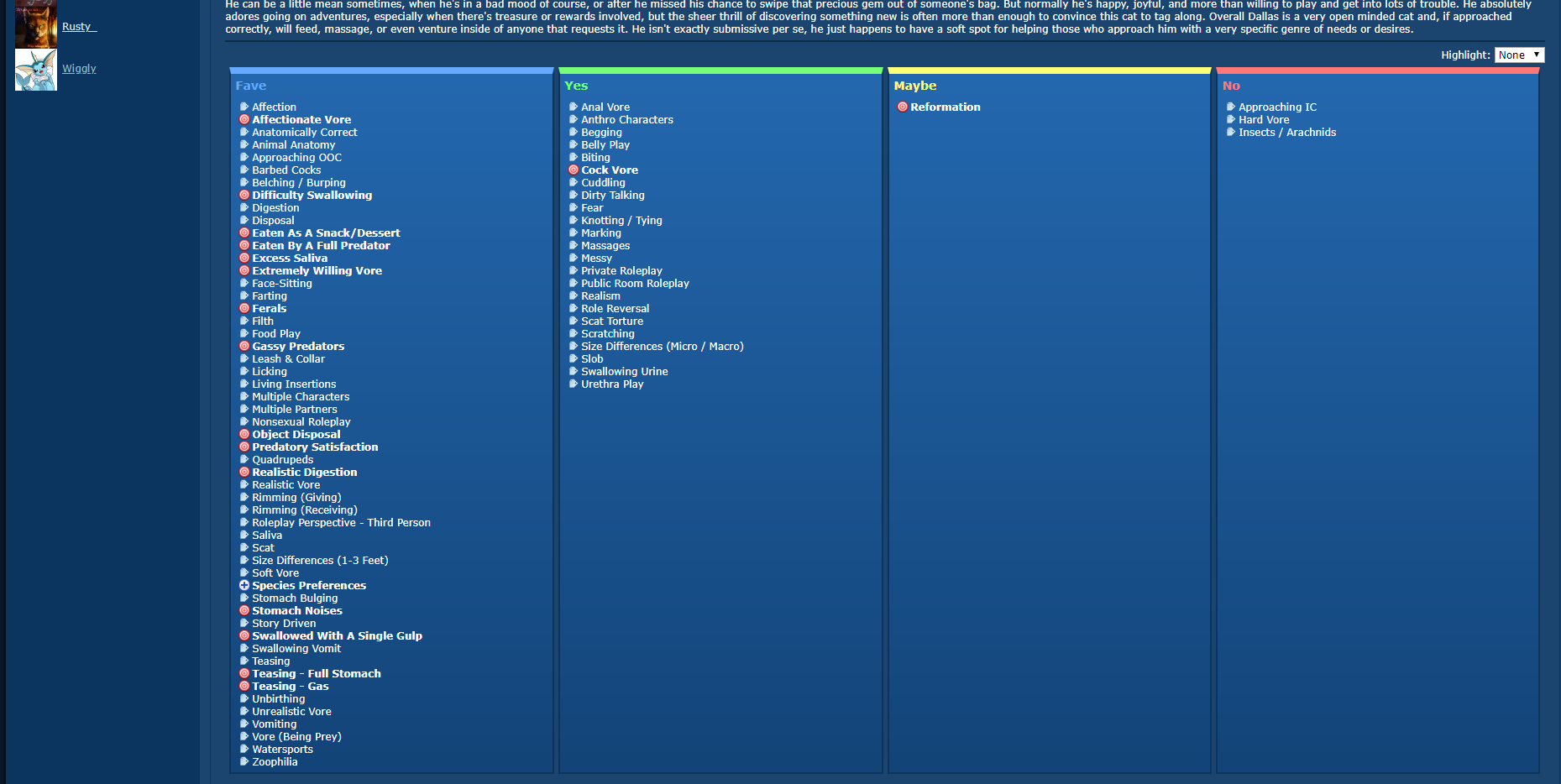This screenshot has width=1561, height=784.
Task: Click the Species Preferences label
Action: 309,585
